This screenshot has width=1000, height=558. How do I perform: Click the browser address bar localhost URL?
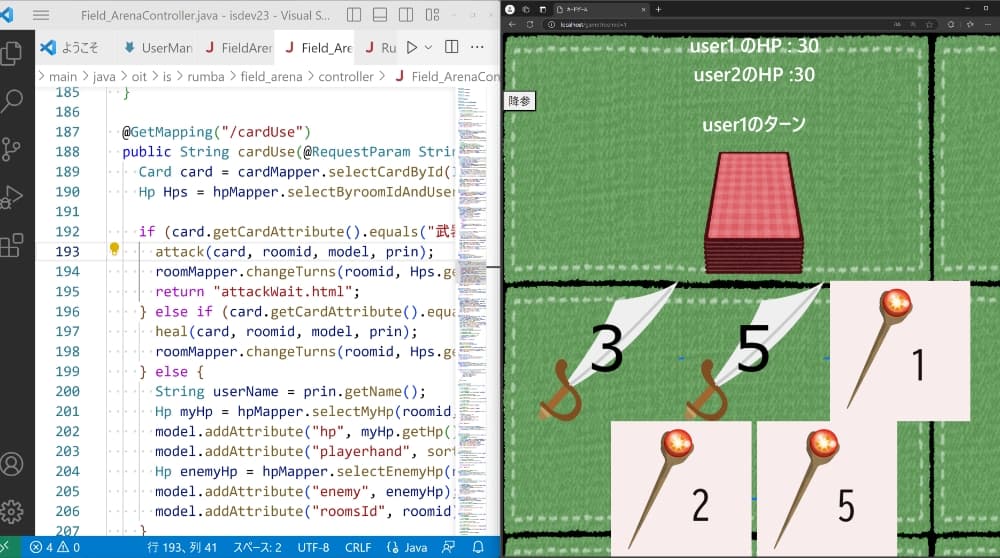point(593,24)
